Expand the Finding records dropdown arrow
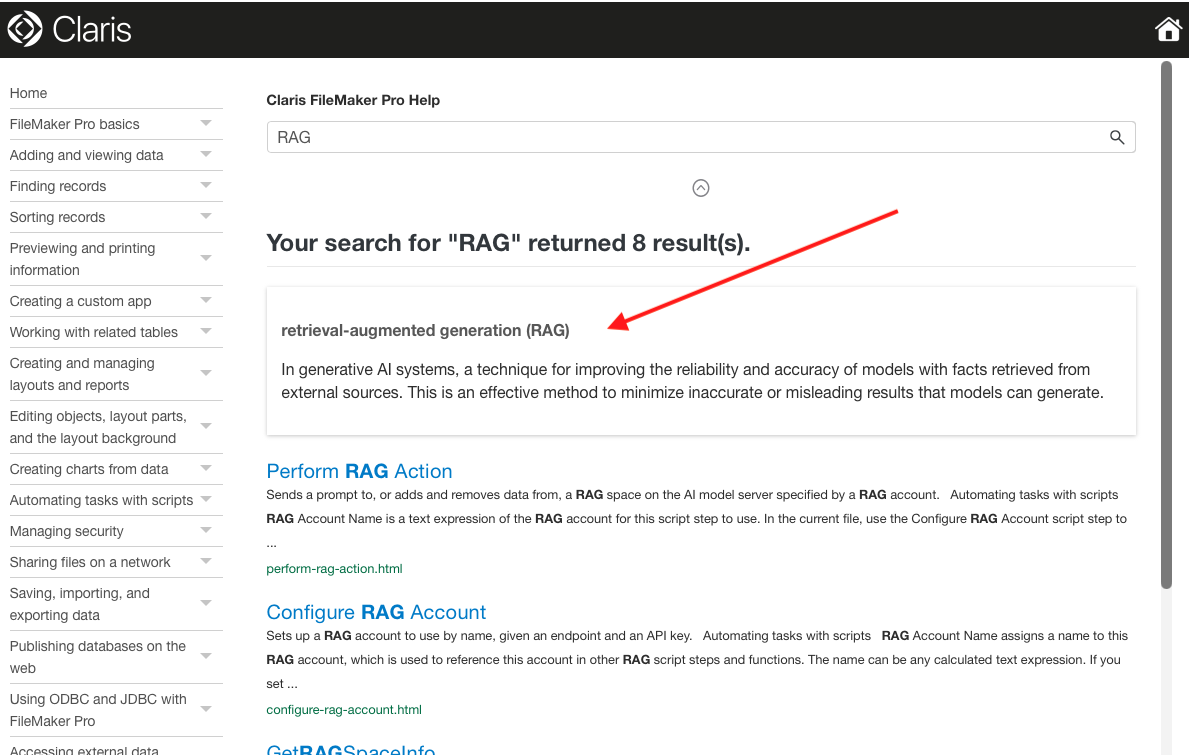 206,186
